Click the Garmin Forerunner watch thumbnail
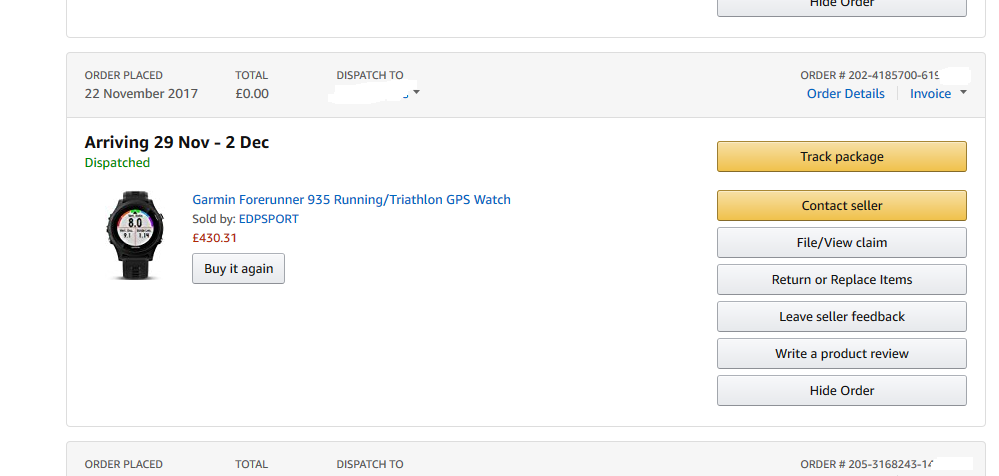Viewport: 999px width, 476px height. tap(132, 235)
